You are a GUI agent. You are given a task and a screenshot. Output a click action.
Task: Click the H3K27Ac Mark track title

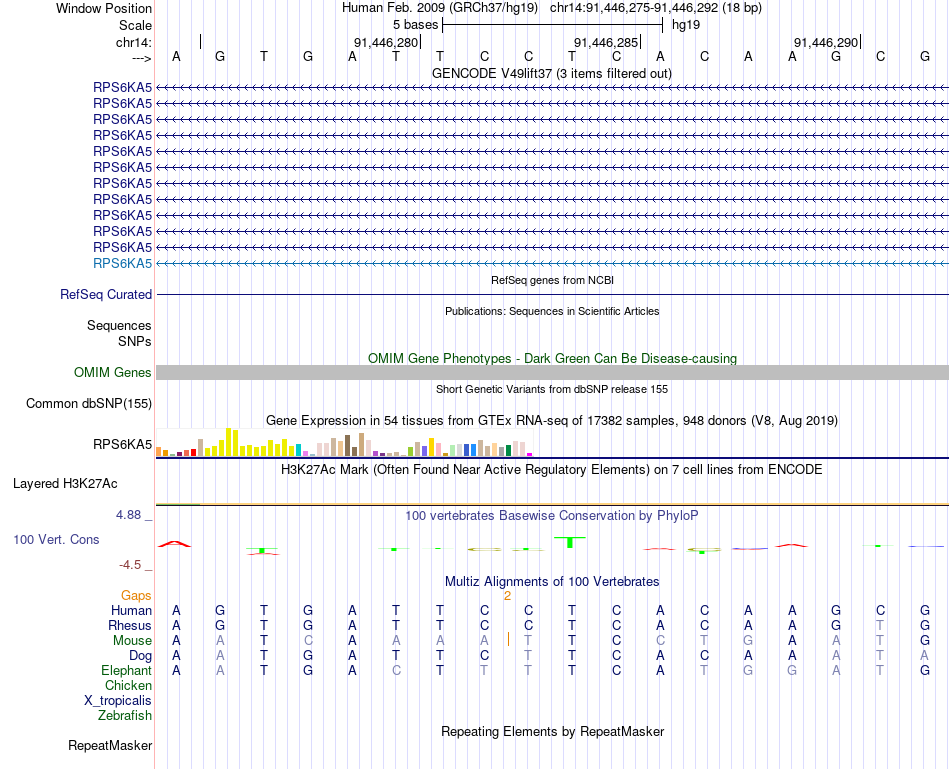(x=552, y=469)
